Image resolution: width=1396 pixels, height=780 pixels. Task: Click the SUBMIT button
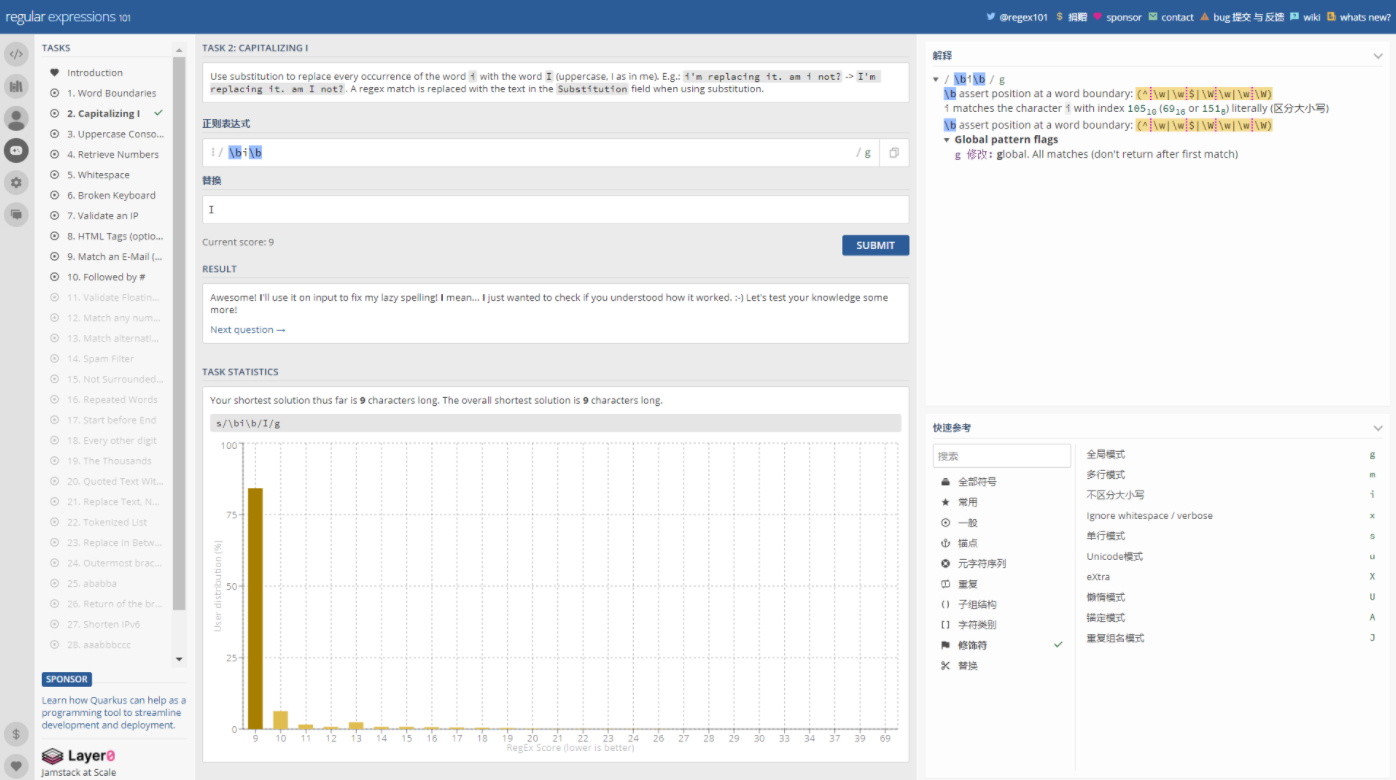click(x=875, y=246)
